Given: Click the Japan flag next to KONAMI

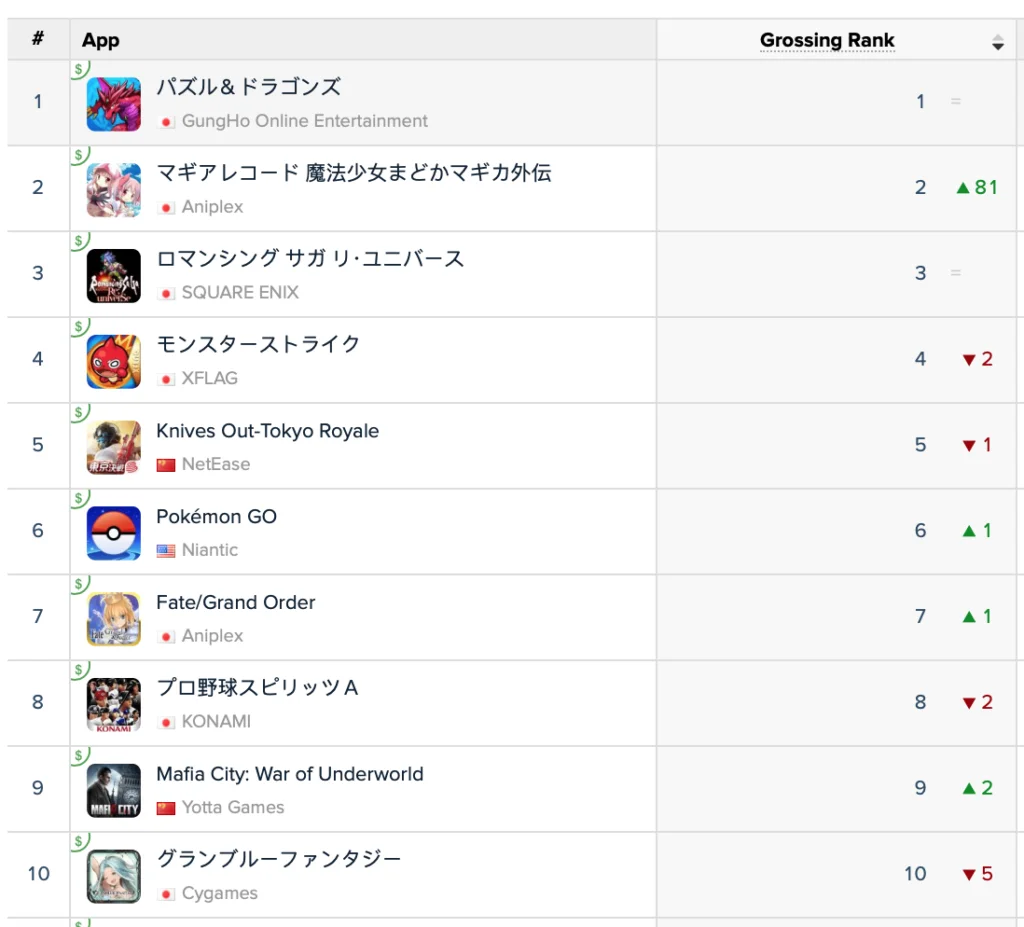Looking at the screenshot, I should tap(166, 722).
